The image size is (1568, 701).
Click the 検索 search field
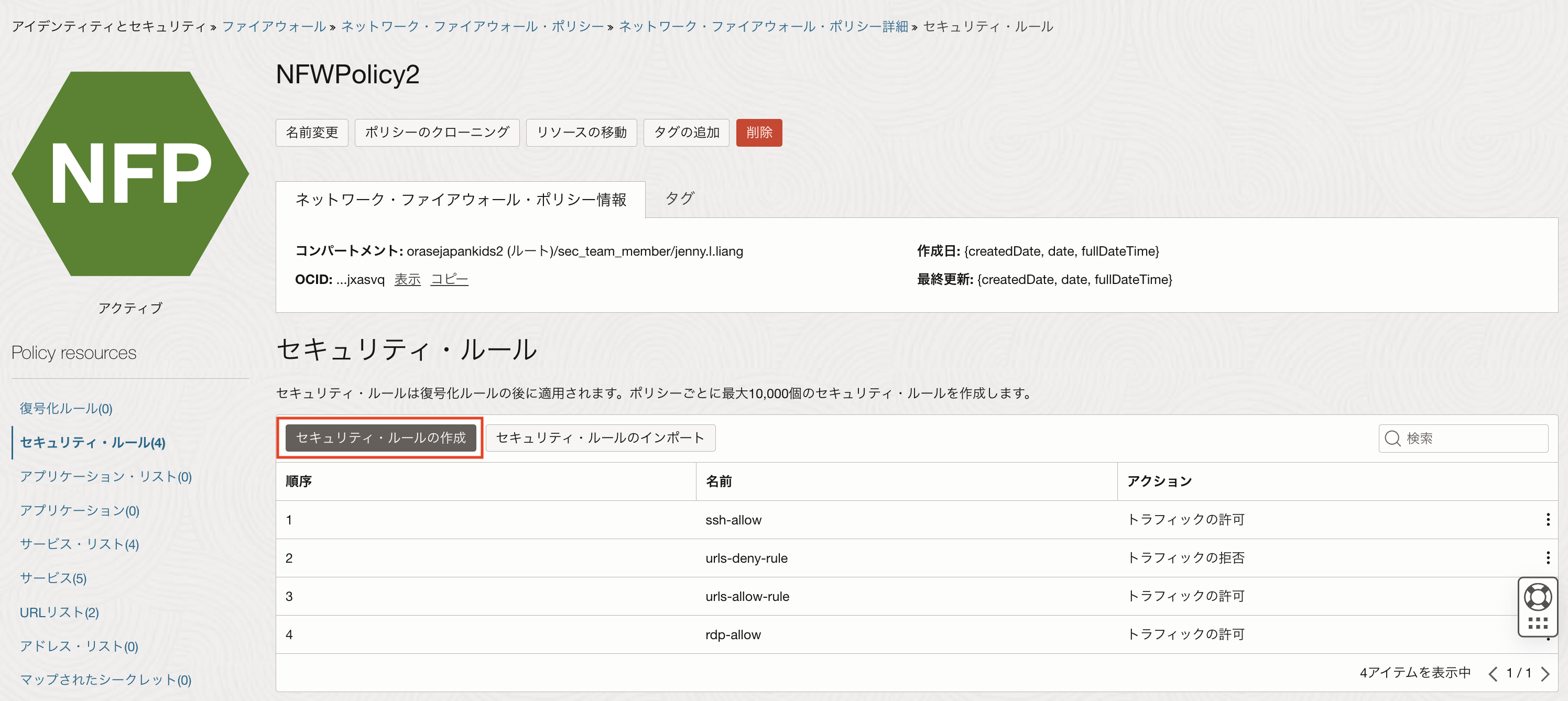1463,438
